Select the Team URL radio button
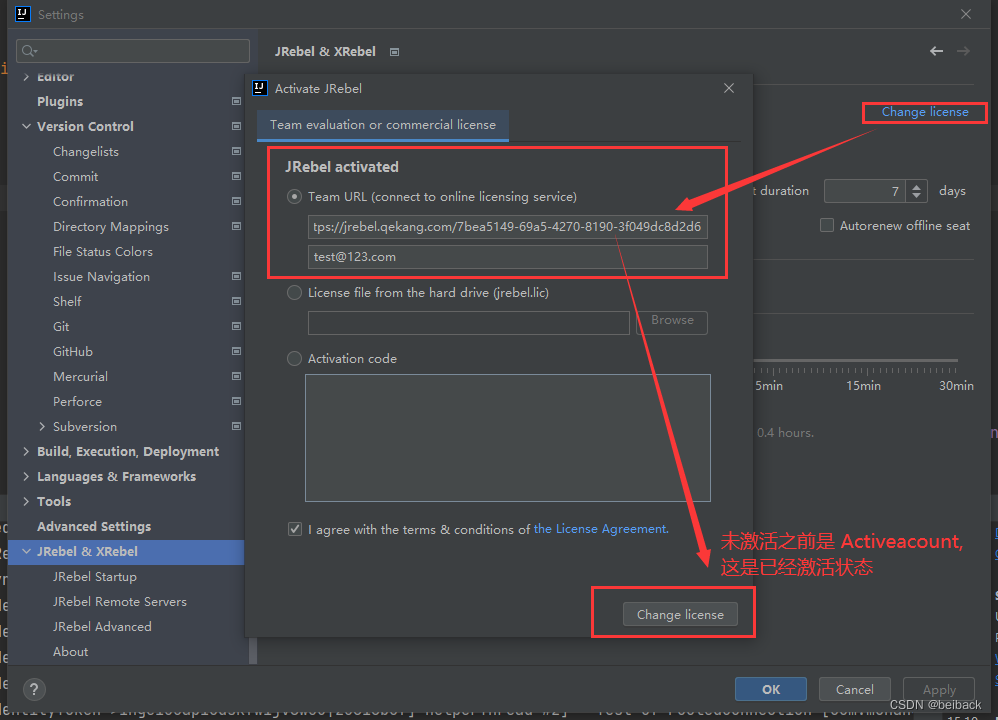This screenshot has height=720, width=998. tap(294, 197)
